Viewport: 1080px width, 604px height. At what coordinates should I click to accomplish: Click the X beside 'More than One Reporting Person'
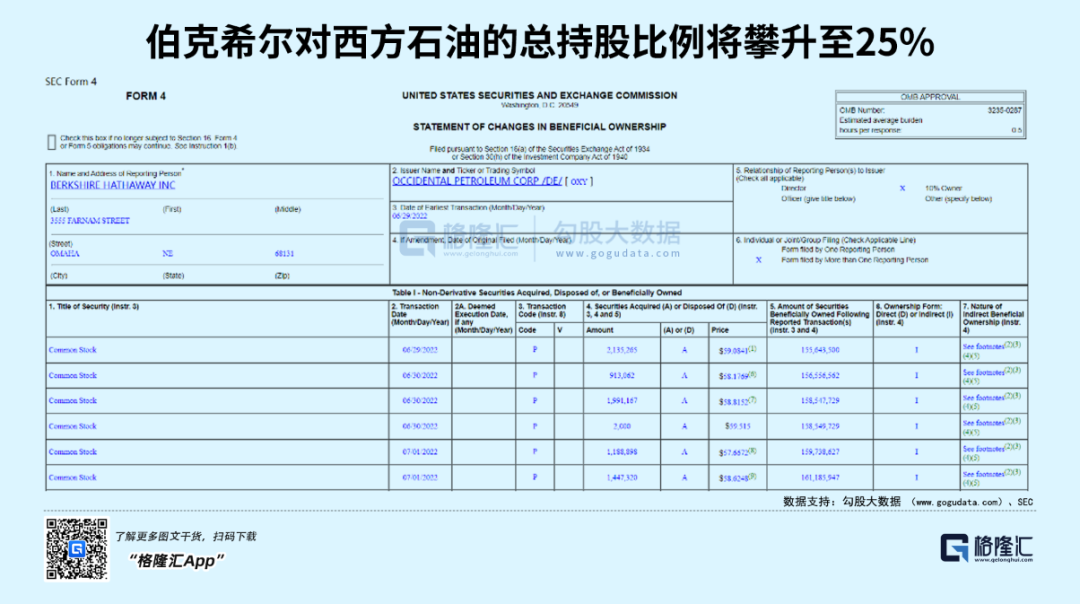point(758,260)
